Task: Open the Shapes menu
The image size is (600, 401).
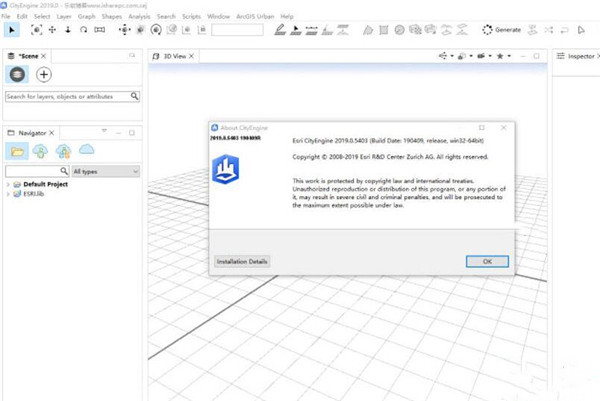Action: (111, 16)
